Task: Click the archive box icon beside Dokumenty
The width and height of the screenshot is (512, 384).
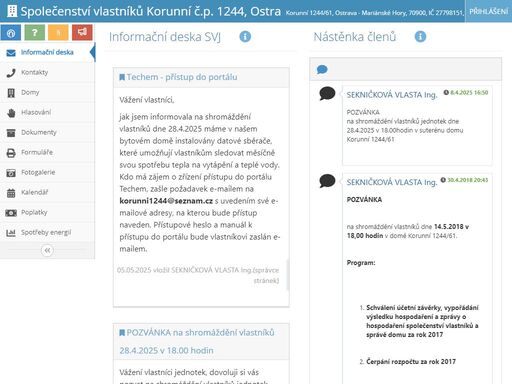Action: coord(11,133)
